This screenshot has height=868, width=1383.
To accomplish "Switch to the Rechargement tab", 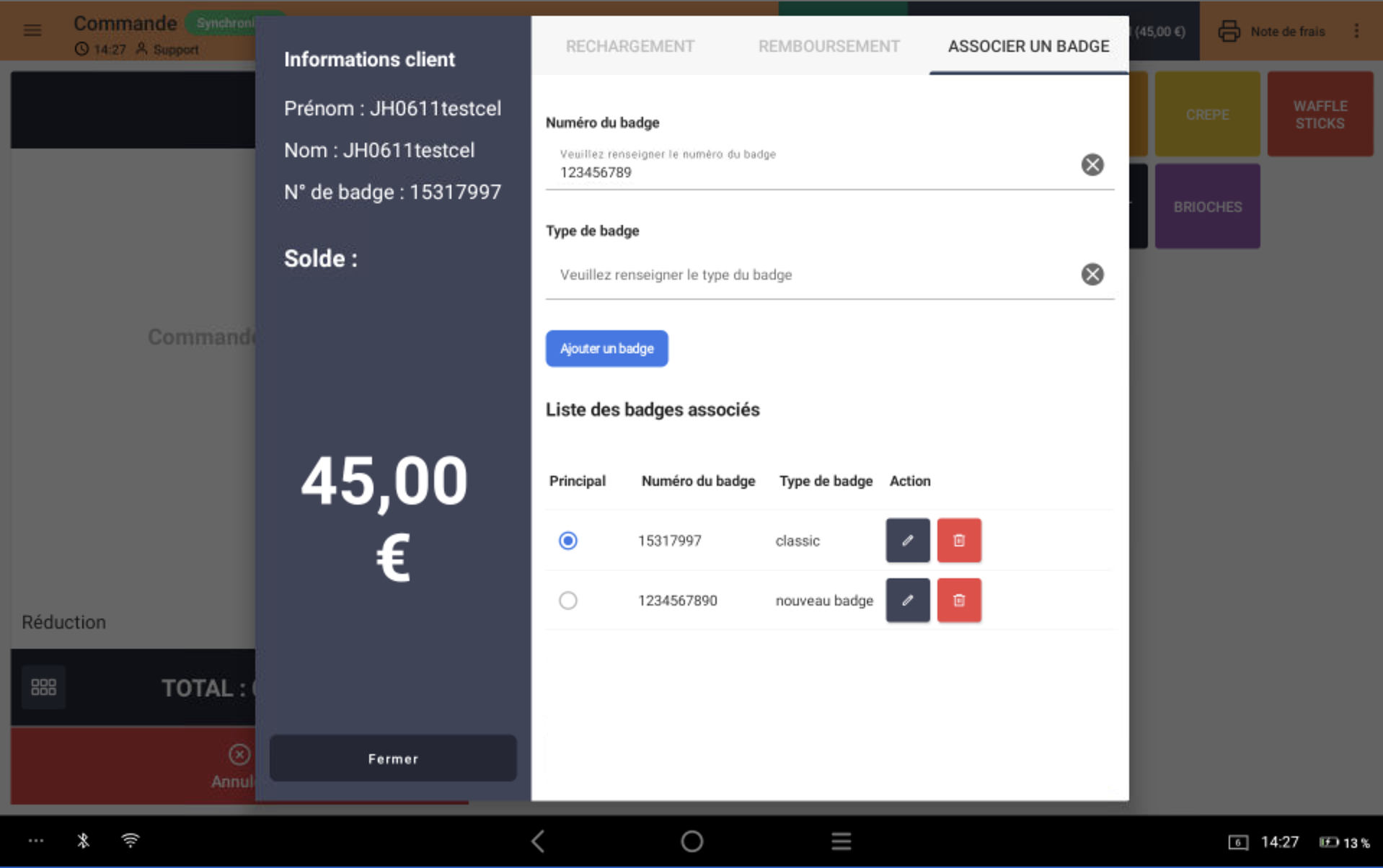I will [629, 46].
